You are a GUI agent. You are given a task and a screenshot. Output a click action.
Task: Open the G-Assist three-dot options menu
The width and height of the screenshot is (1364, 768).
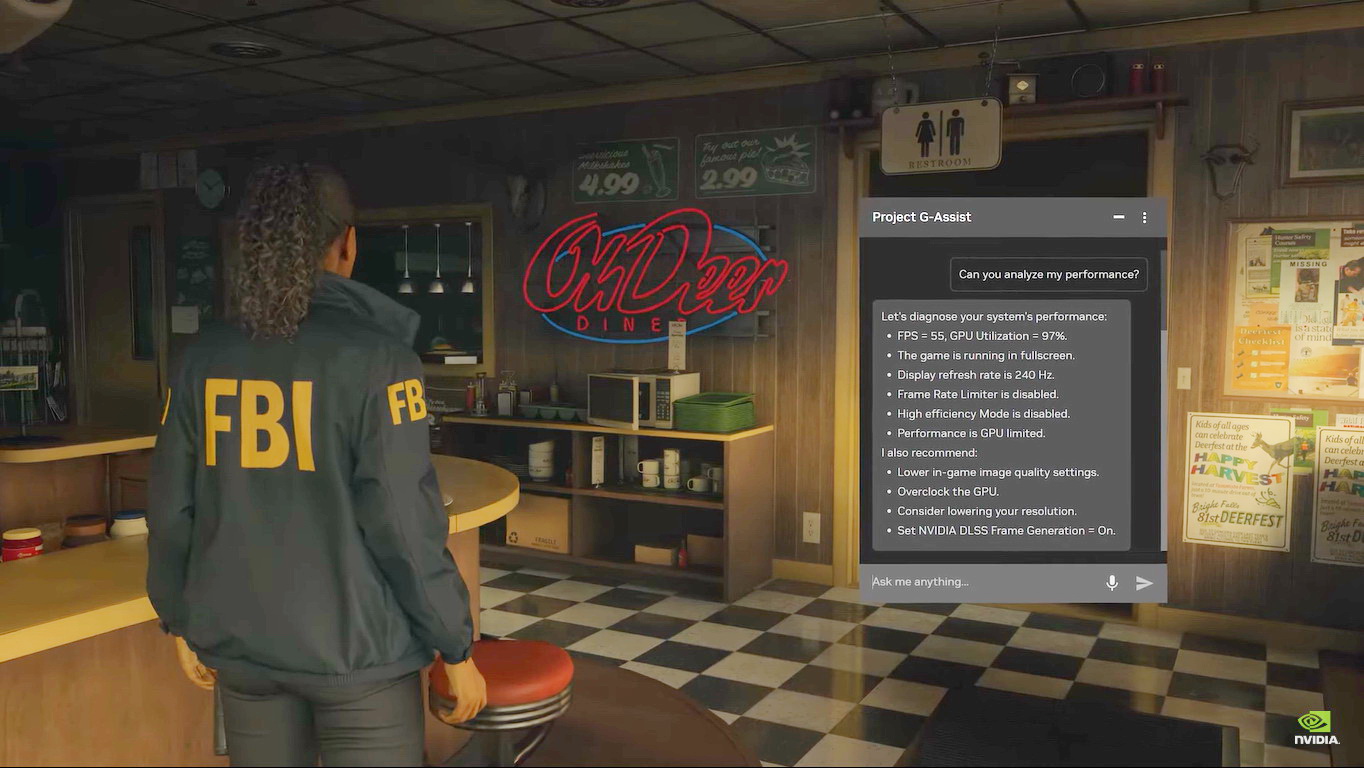[1145, 217]
